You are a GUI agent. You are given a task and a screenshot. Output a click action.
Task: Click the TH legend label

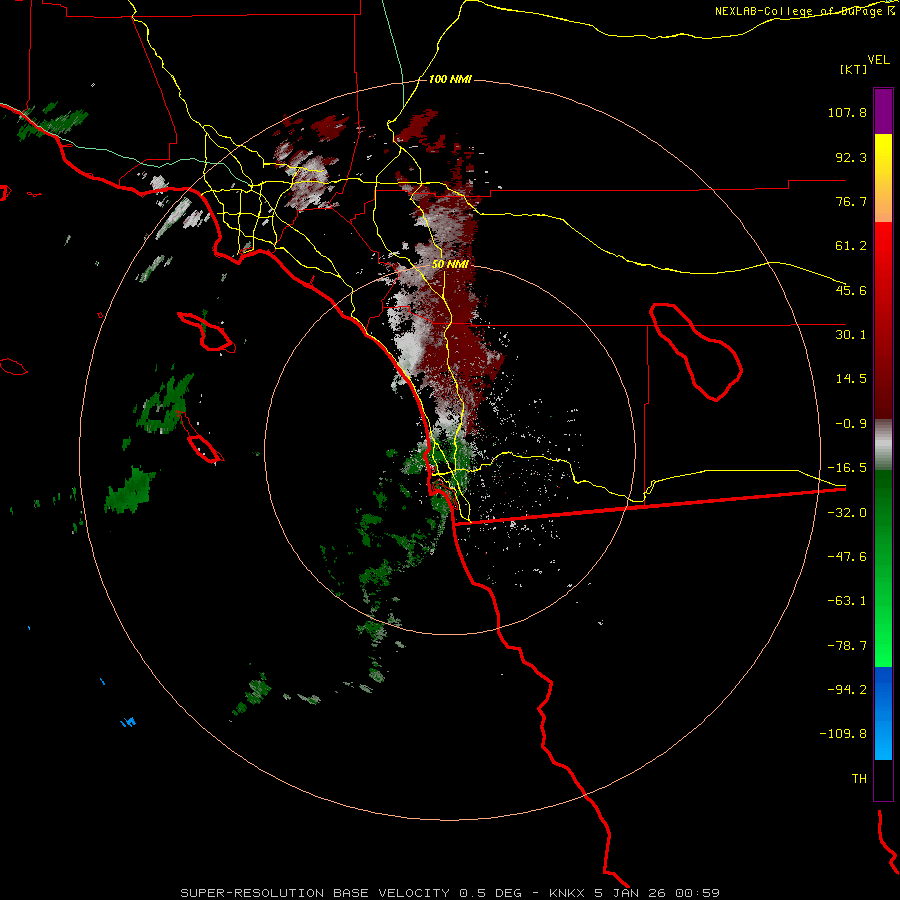(859, 778)
